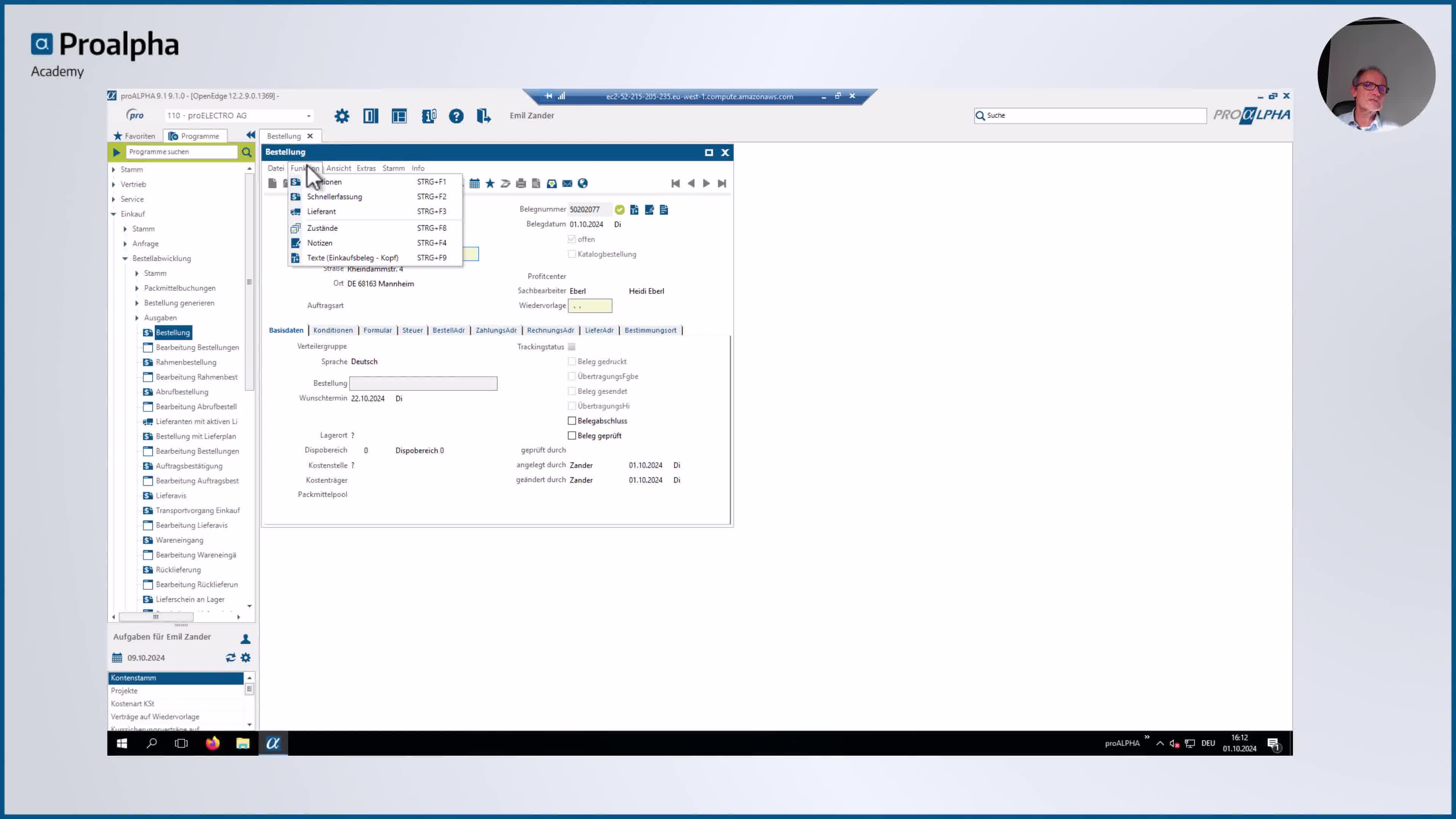Toggle the Beleg gesendet checkbox
Screen dimensions: 1456x819
coord(572,391)
